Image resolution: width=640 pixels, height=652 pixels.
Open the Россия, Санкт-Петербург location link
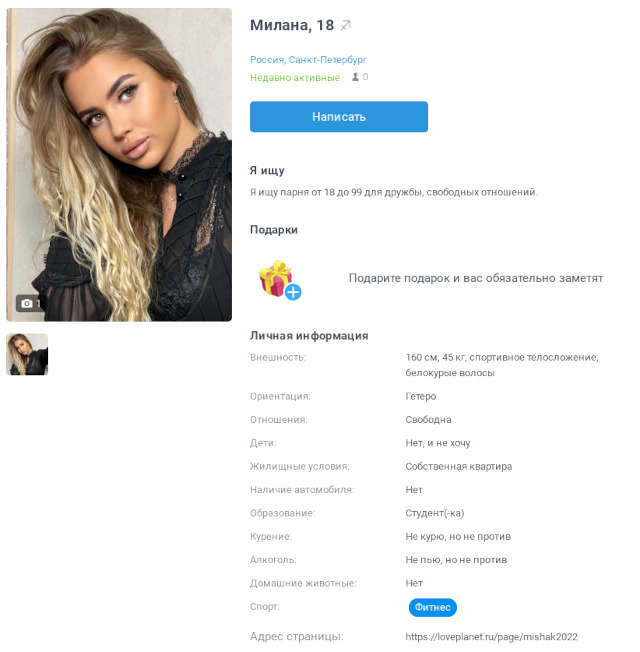point(309,60)
